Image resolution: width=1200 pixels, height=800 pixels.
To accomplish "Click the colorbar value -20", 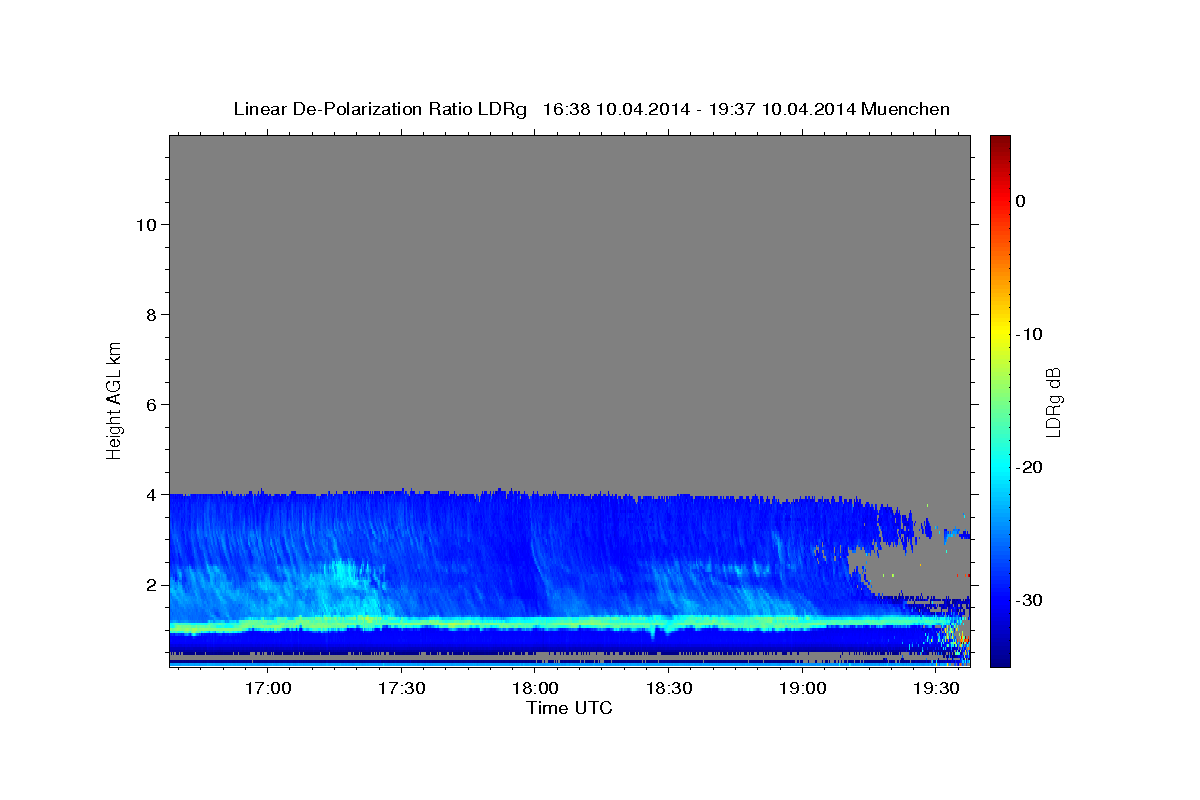I will point(1030,467).
